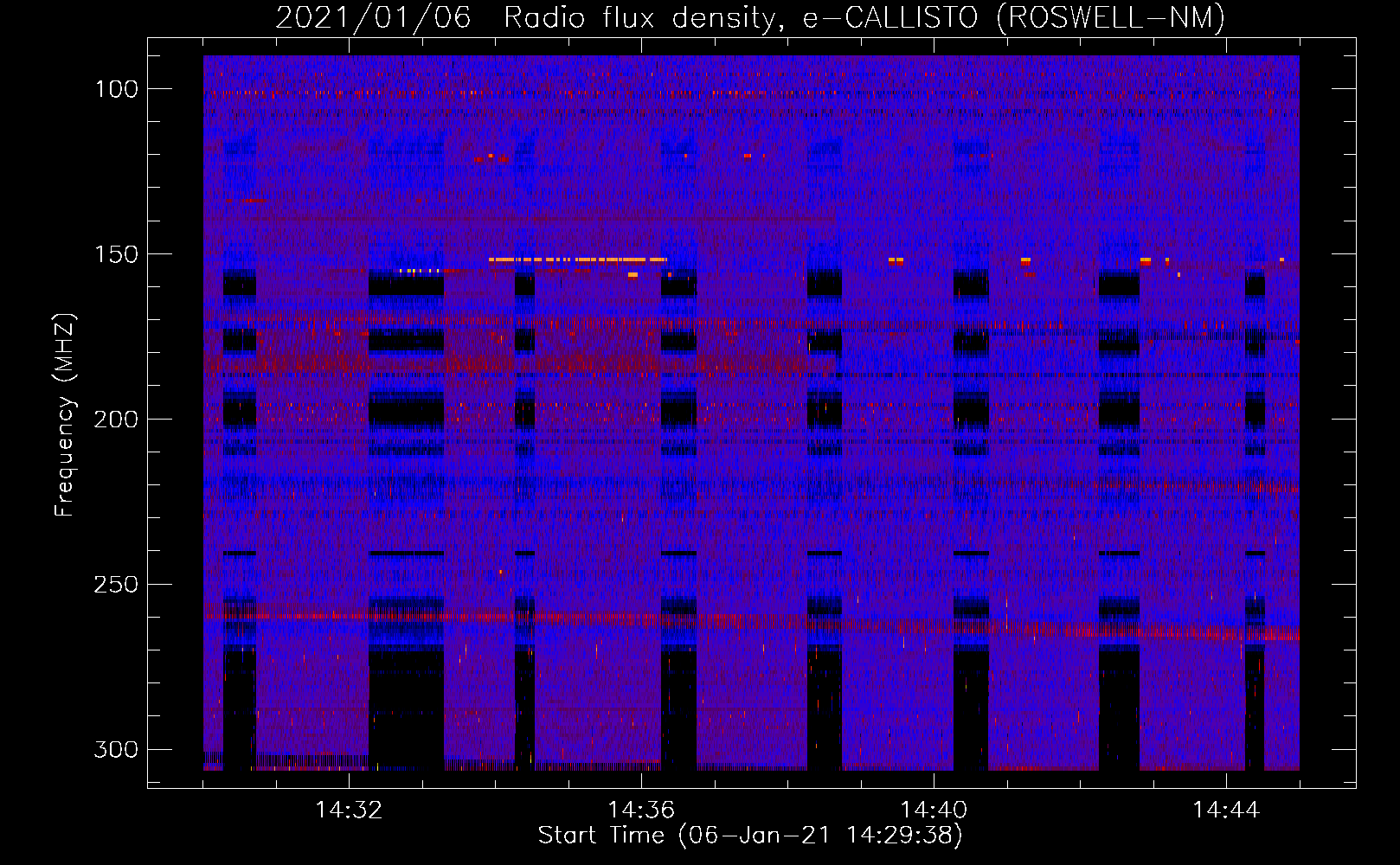Click the 14:40 time tick label
The image size is (1400, 865).
point(934,811)
